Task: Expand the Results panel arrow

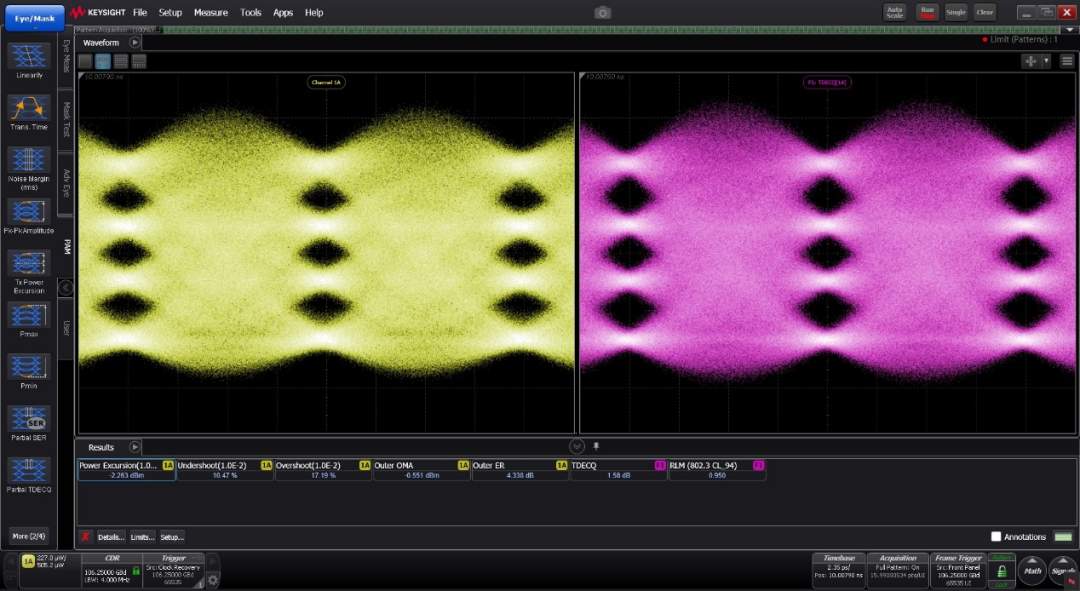Action: (135, 447)
